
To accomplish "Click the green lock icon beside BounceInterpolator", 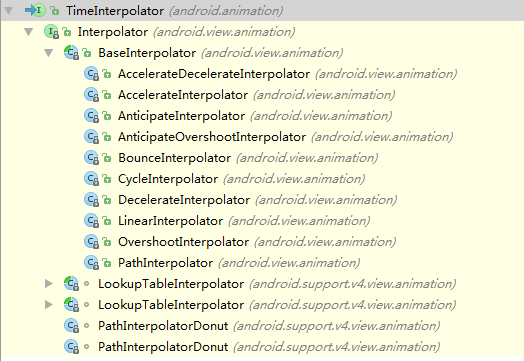I will coord(107,158).
